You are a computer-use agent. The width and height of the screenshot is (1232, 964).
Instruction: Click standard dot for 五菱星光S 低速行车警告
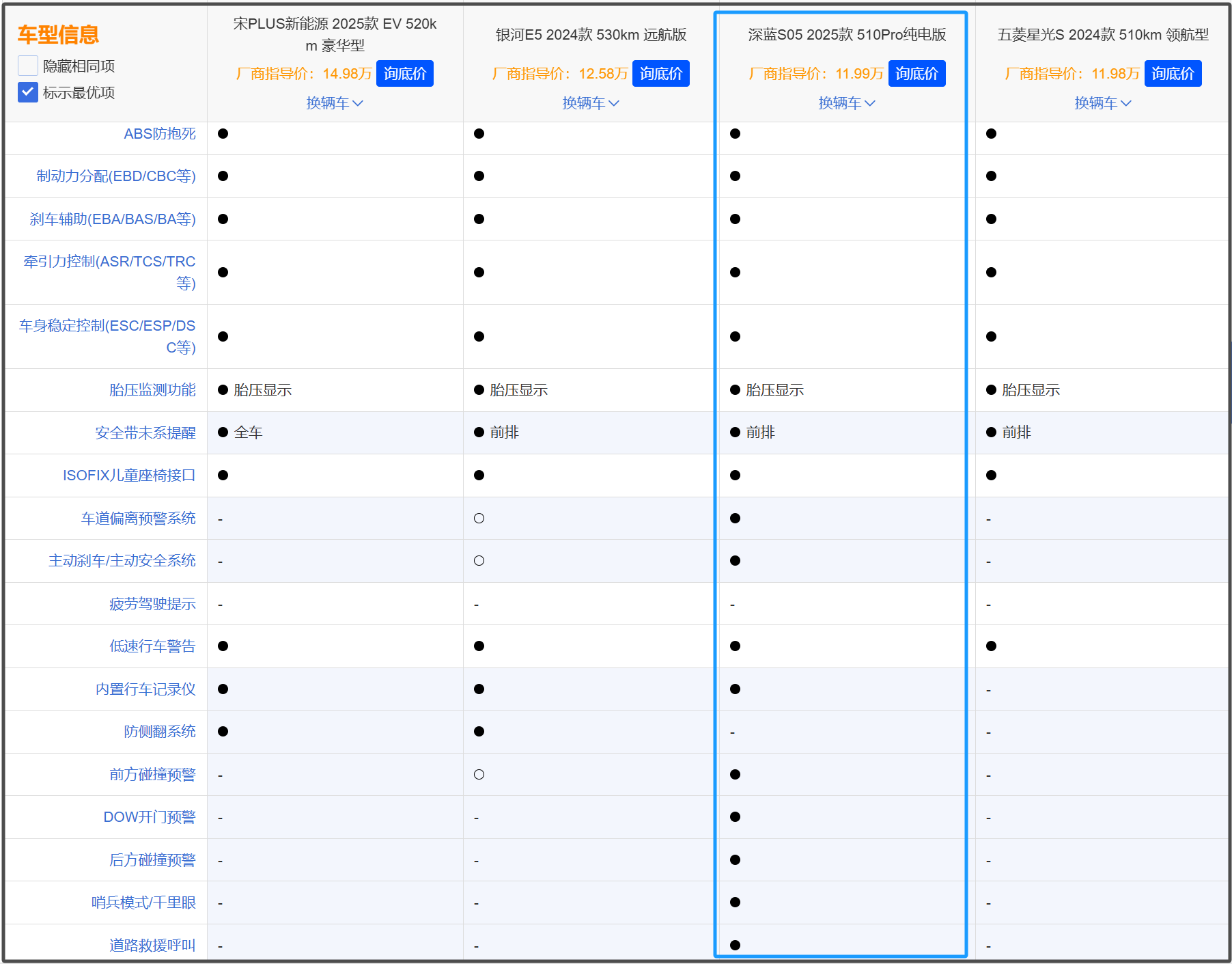(991, 646)
